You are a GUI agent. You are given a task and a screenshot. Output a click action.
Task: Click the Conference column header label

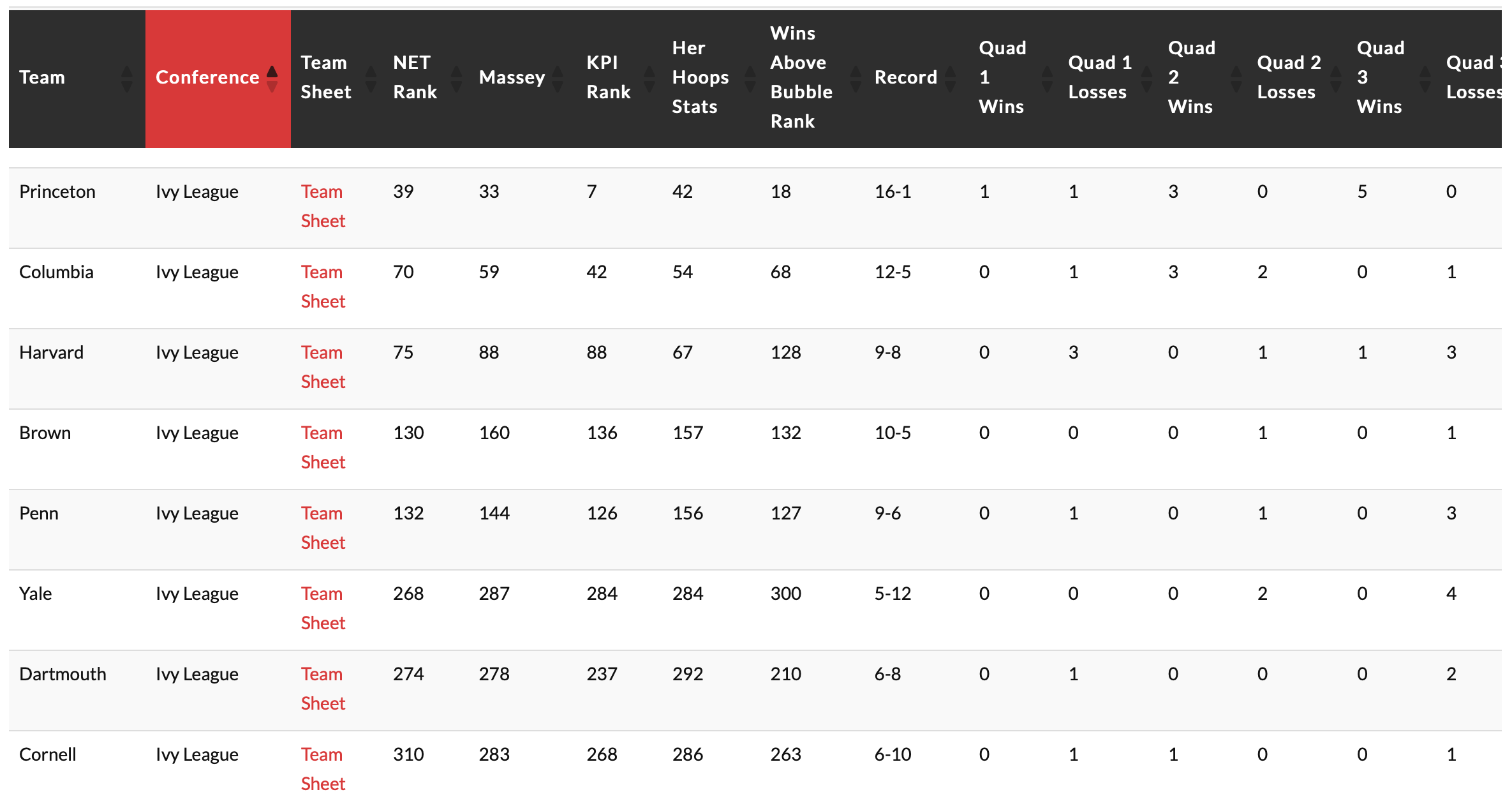[207, 77]
